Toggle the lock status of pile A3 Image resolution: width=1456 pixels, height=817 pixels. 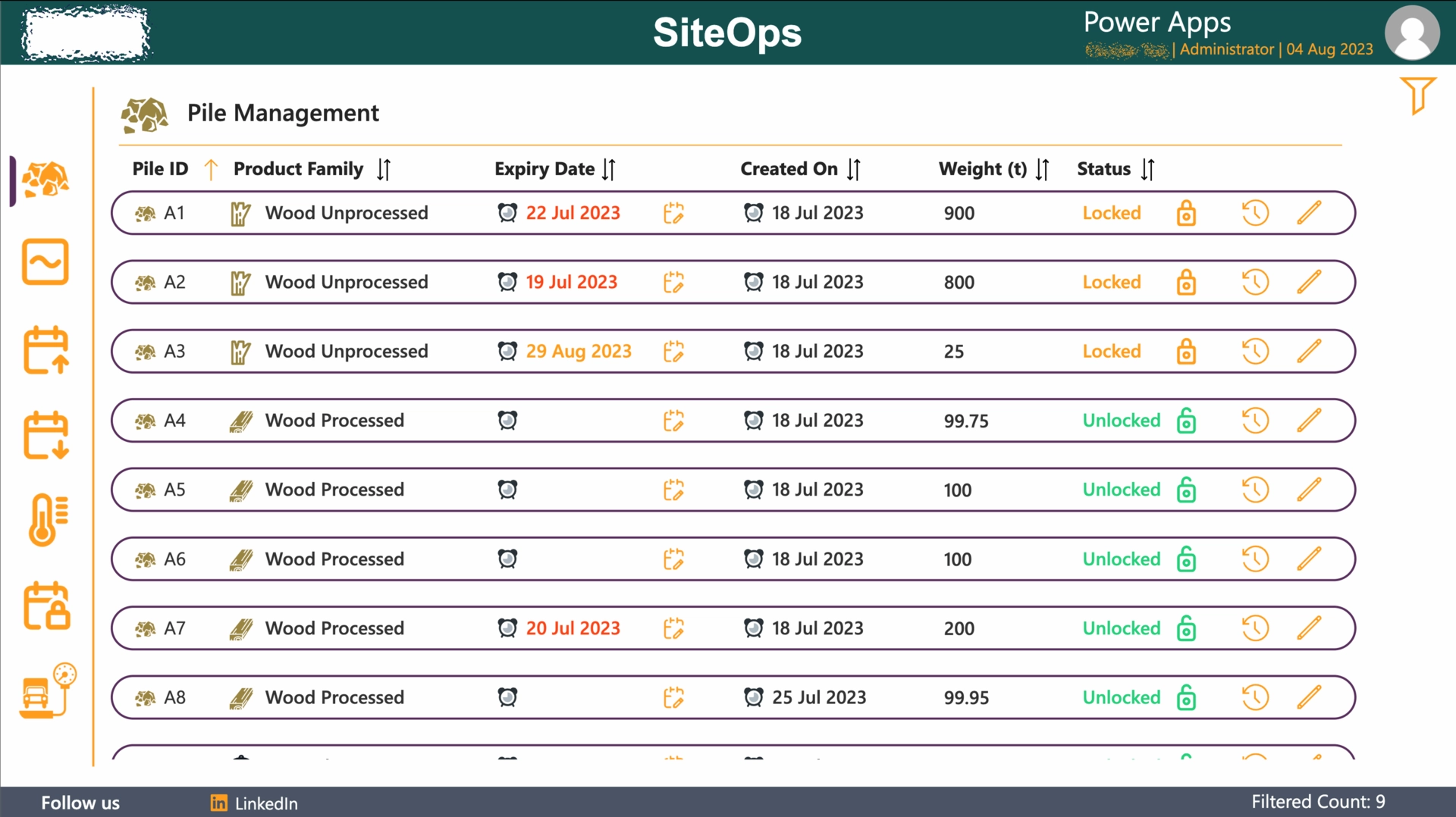1186,352
